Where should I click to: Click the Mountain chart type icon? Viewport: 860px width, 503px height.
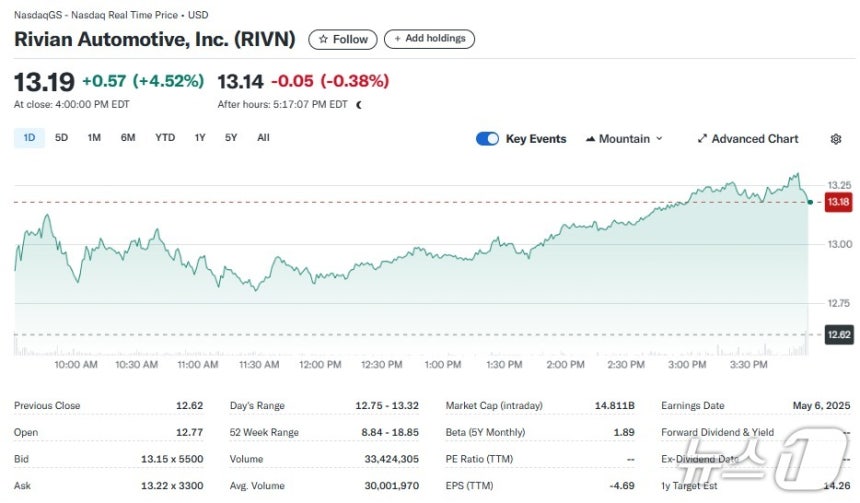pos(590,139)
